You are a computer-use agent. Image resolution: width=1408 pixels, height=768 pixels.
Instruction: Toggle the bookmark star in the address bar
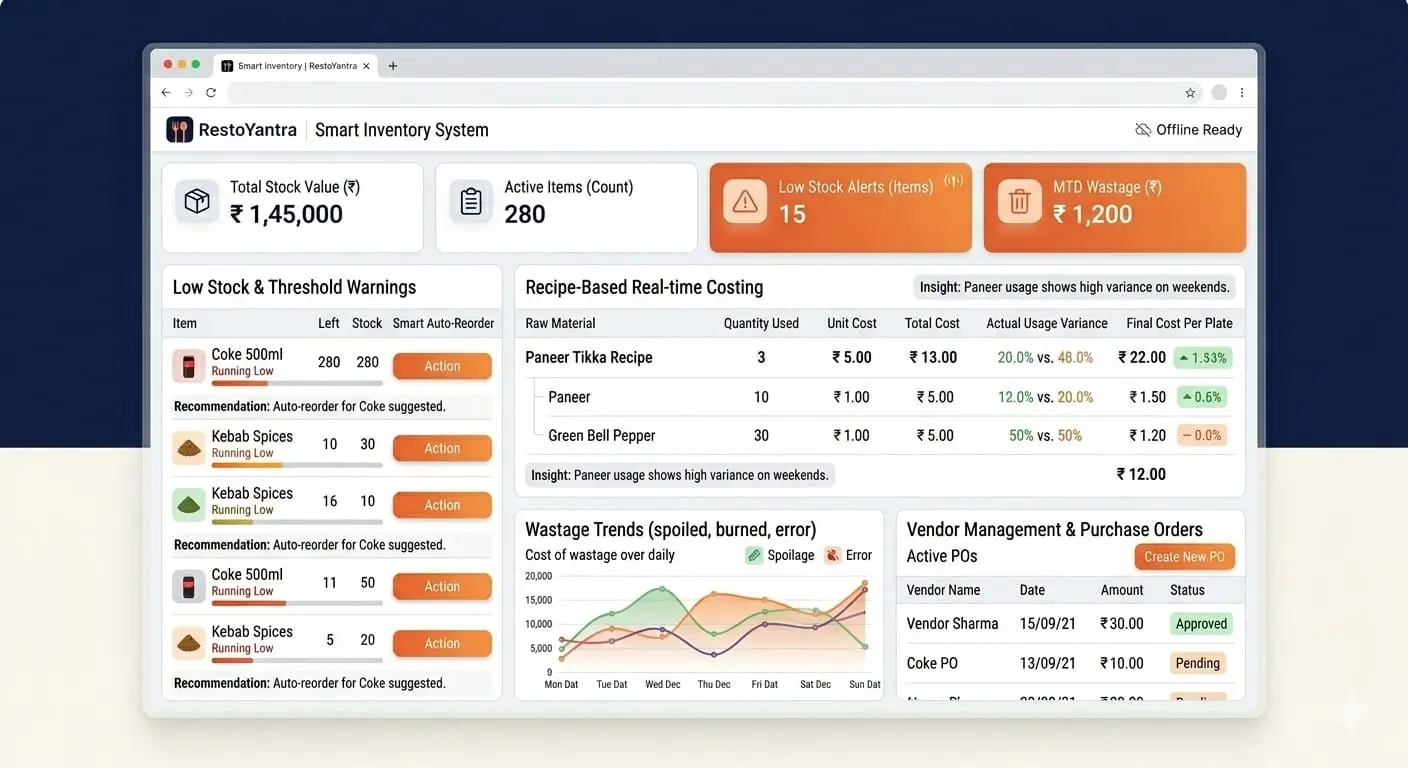(x=1190, y=92)
